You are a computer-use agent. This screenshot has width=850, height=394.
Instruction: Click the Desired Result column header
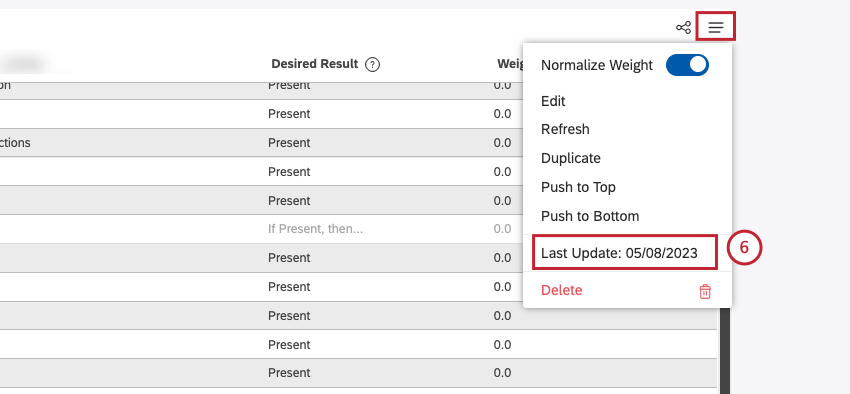point(314,64)
